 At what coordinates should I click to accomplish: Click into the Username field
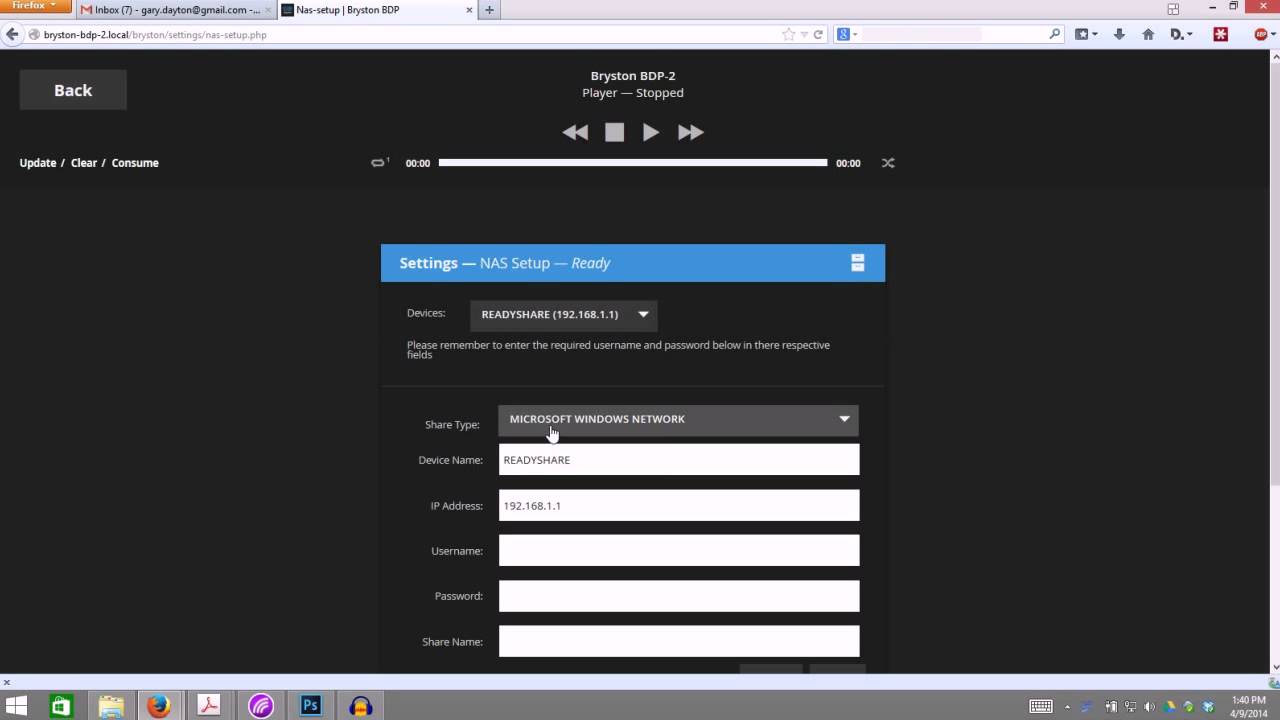[679, 550]
